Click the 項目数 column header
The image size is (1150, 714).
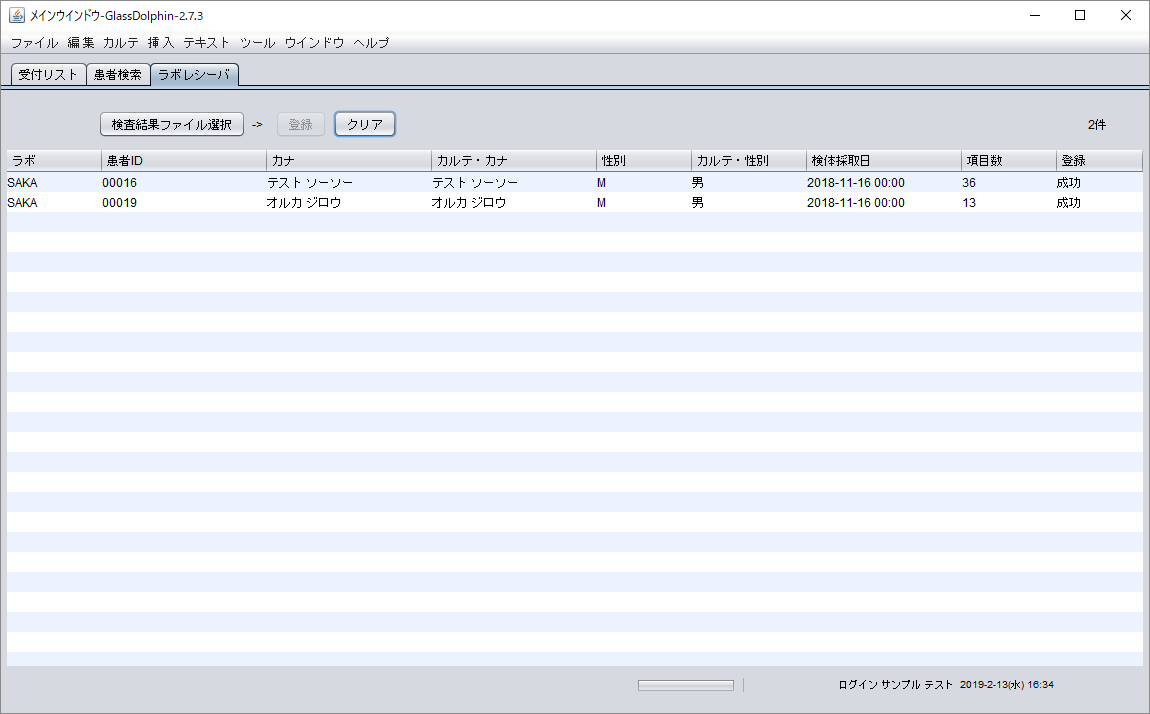click(x=1008, y=161)
